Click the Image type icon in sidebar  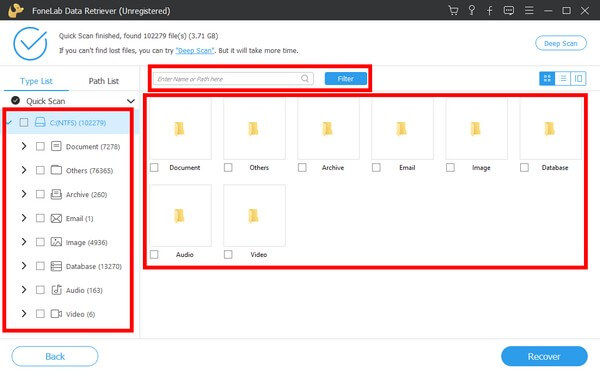coord(56,242)
